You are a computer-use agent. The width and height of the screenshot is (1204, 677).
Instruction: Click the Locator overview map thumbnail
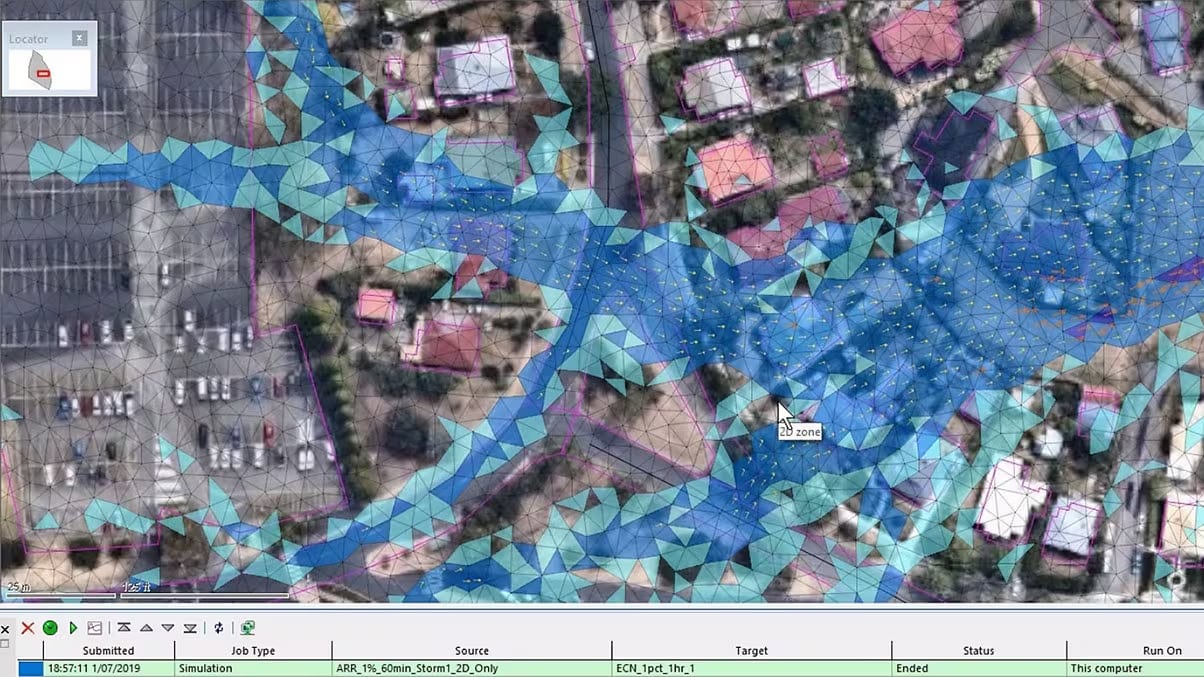[49, 70]
